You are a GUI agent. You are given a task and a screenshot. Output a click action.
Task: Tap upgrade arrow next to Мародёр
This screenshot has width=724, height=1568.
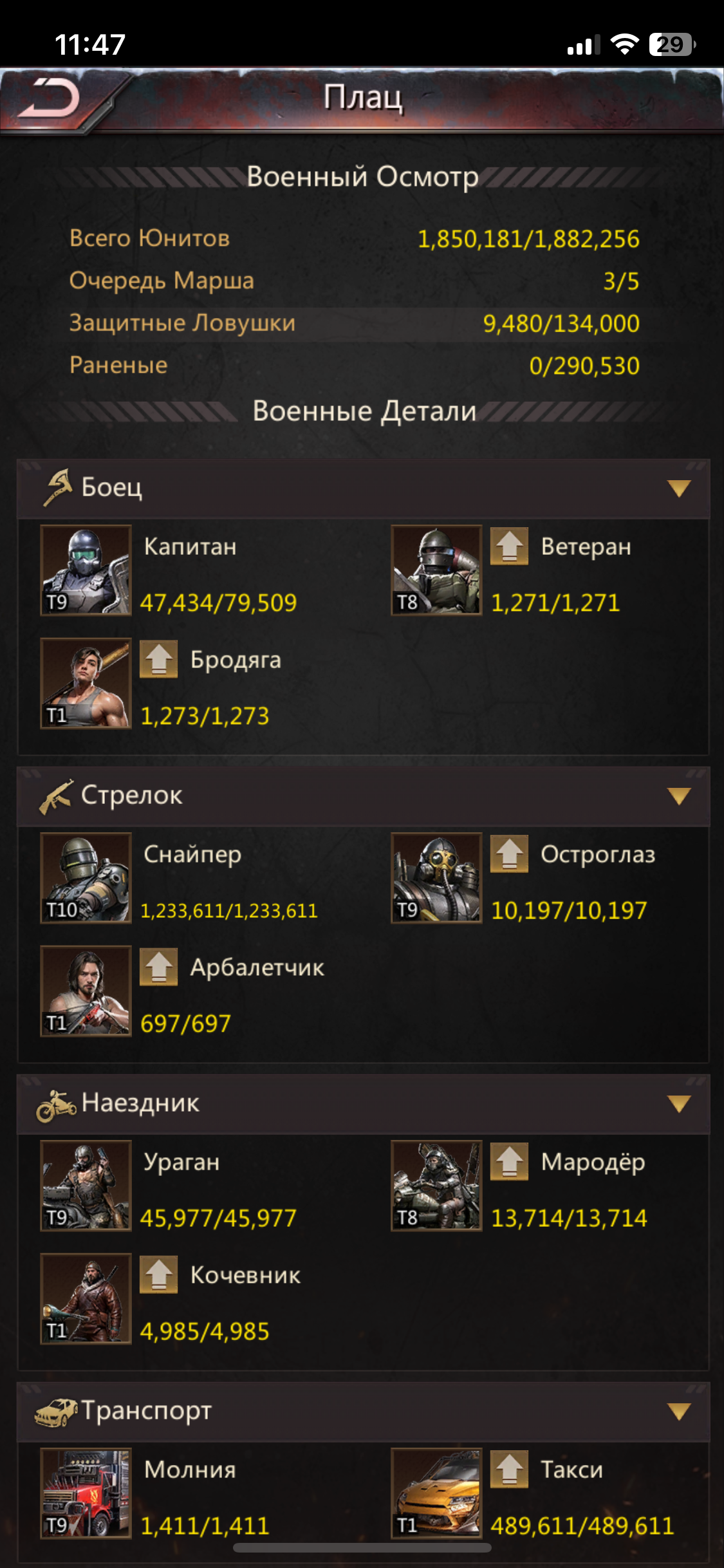pyautogui.click(x=509, y=1161)
